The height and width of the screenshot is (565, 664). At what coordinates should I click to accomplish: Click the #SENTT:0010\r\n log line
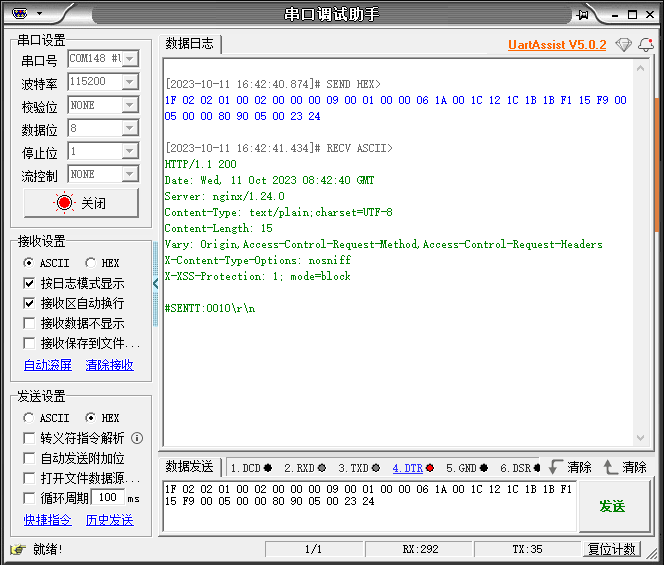210,308
